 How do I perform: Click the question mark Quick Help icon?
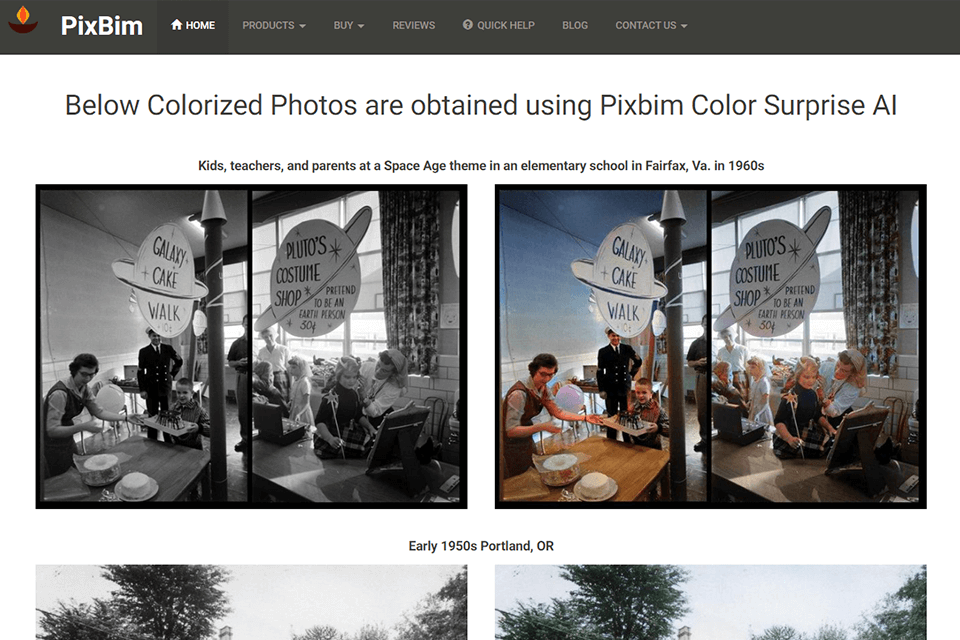[x=468, y=24]
